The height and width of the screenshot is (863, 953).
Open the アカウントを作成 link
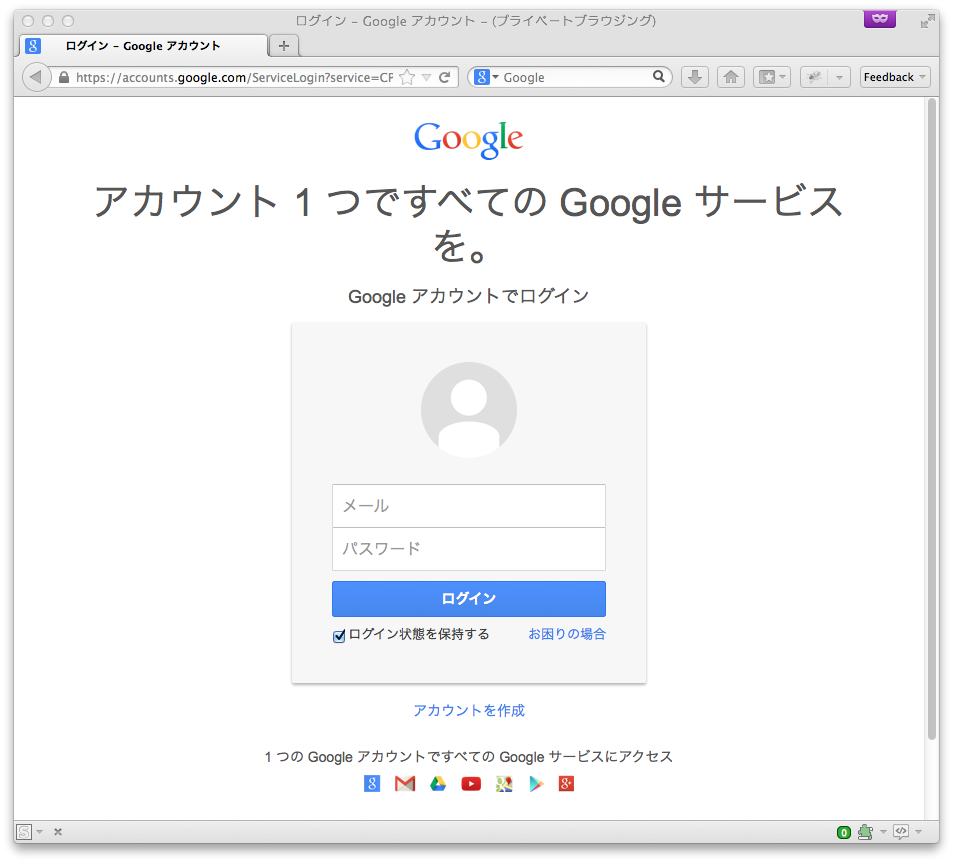tap(469, 710)
